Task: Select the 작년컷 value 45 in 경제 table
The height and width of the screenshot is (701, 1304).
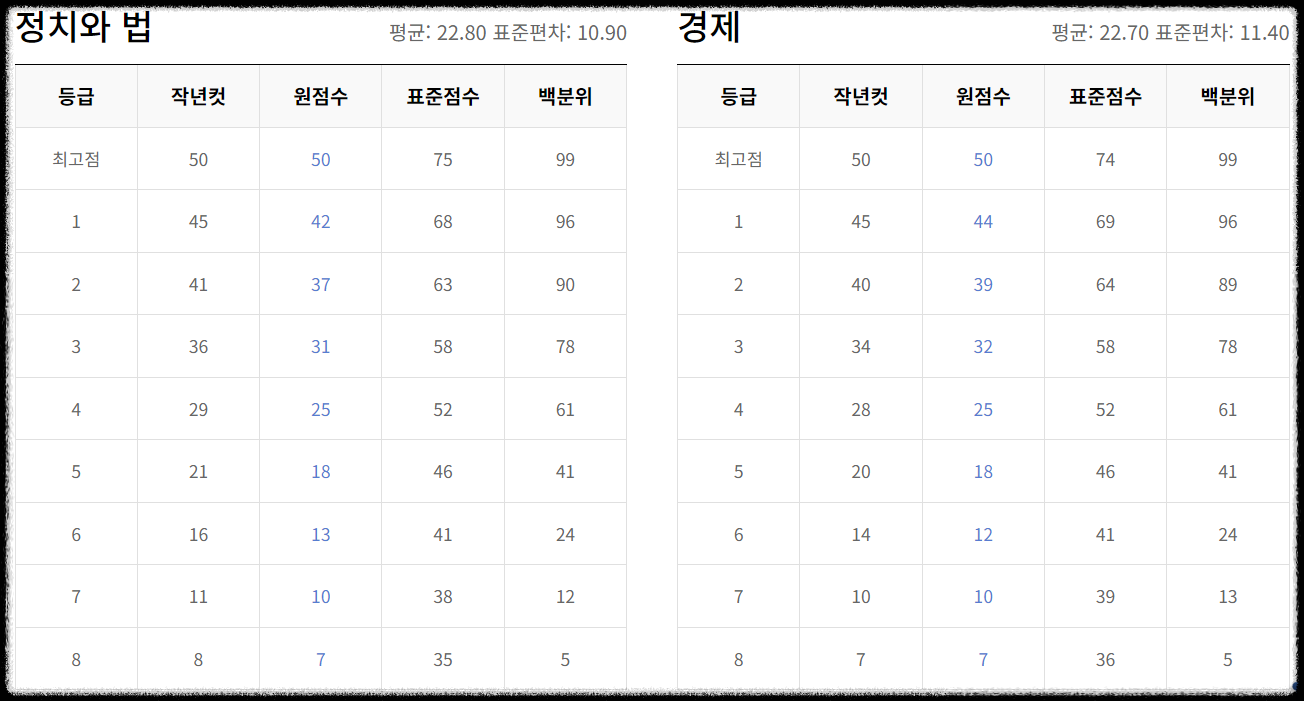Action: coord(860,221)
